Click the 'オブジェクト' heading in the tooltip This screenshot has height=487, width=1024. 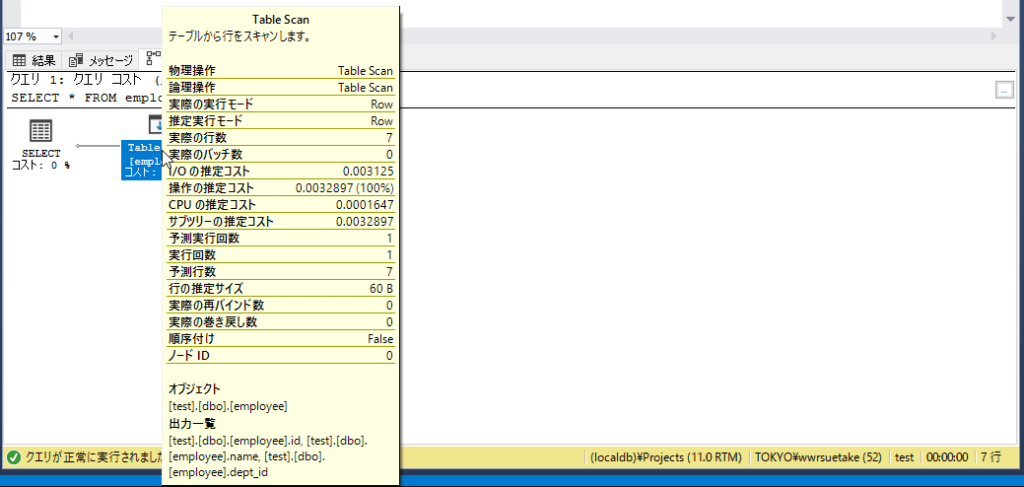pos(195,389)
